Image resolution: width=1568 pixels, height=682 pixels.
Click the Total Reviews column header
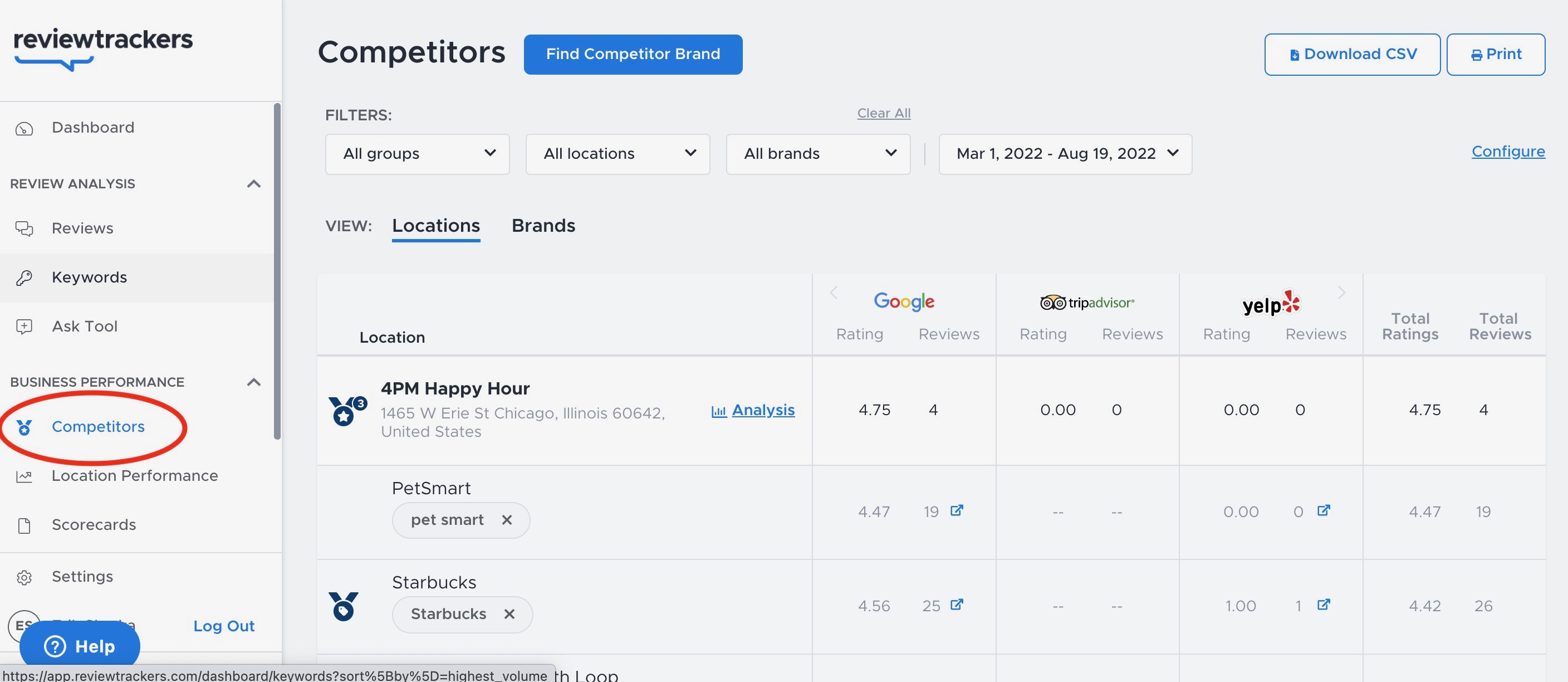point(1500,327)
